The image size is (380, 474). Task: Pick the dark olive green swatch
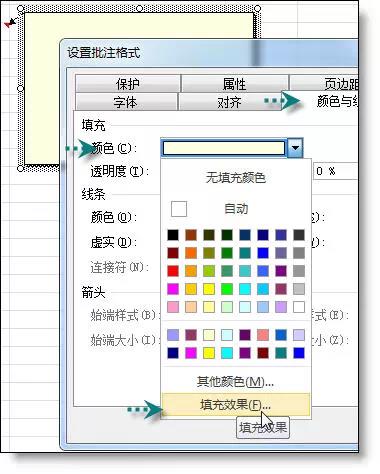pos(209,235)
